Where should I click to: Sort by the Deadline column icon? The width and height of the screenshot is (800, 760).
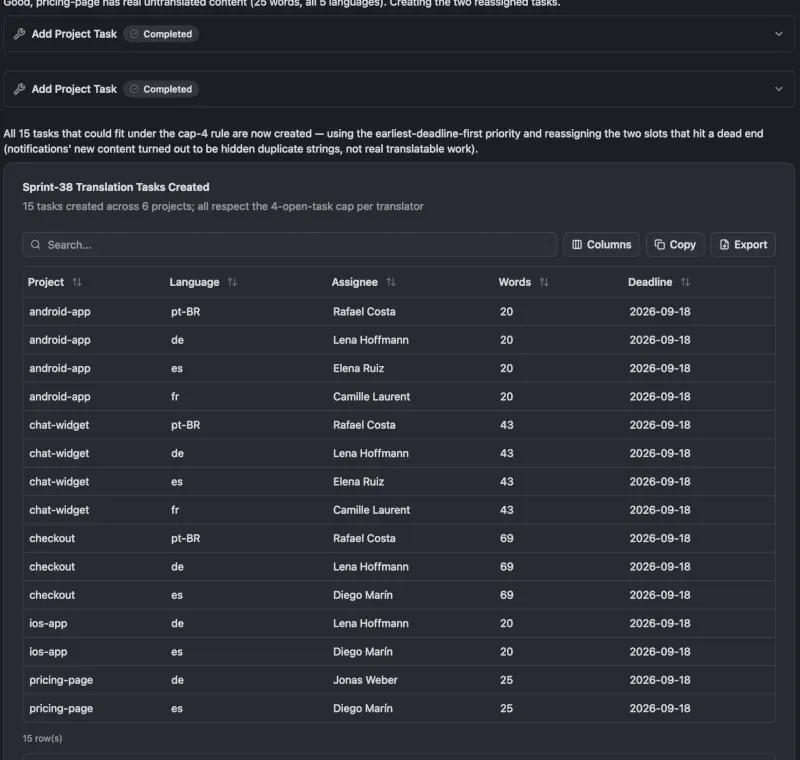[x=685, y=282]
